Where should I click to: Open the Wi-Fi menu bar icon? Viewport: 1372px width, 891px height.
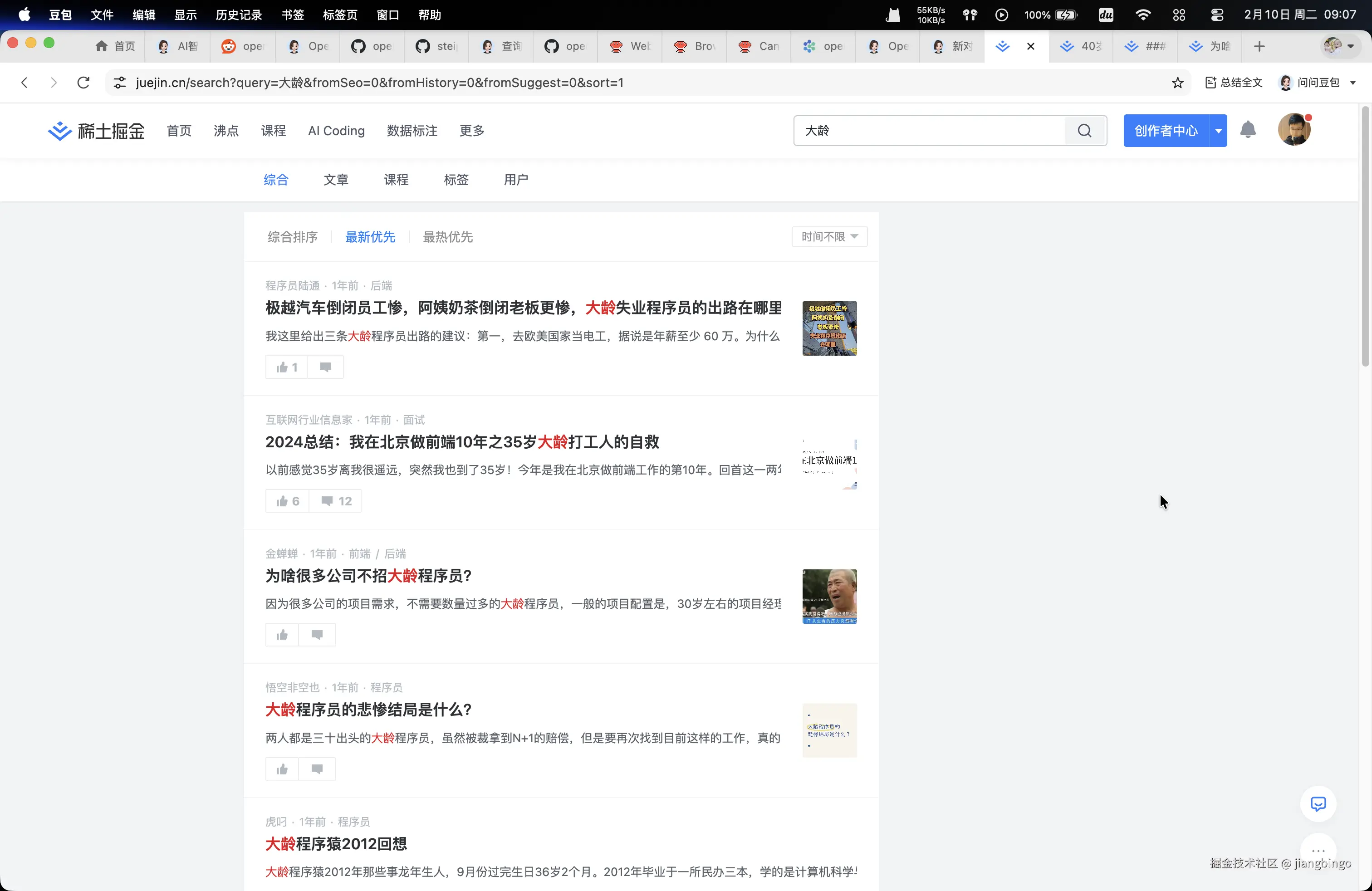[1142, 15]
